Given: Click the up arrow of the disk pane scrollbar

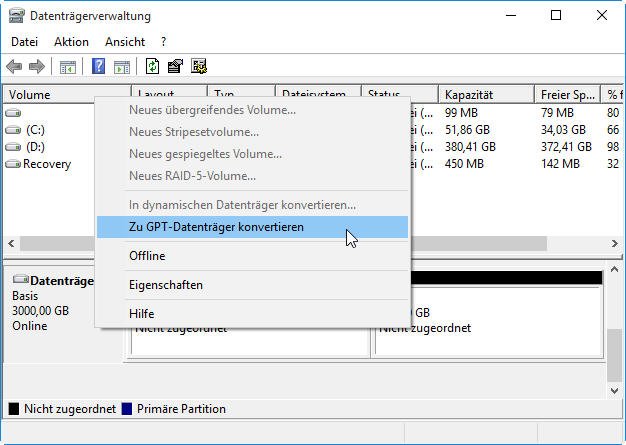Looking at the screenshot, I should coord(614,270).
